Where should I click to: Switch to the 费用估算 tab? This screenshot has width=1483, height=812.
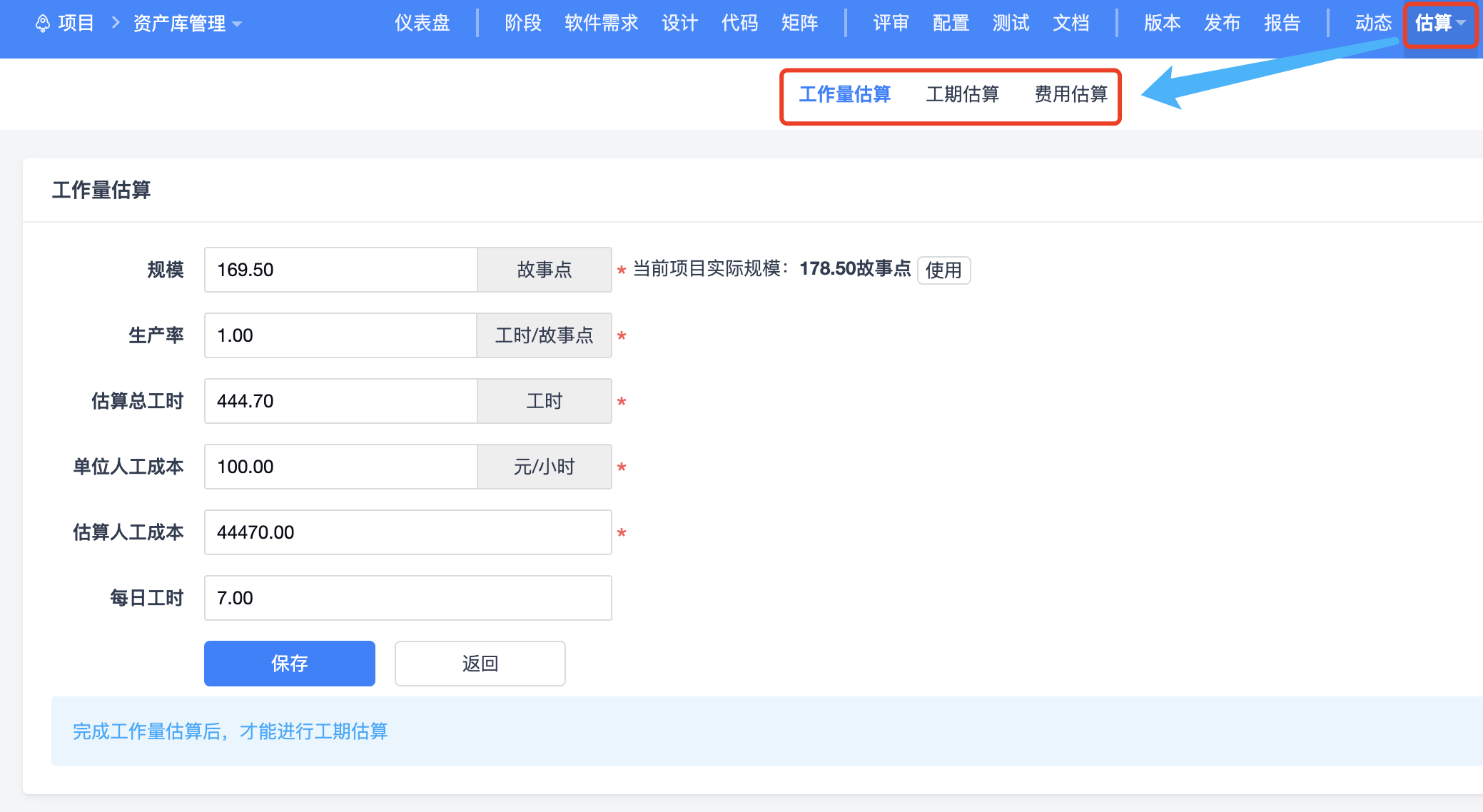pyautogui.click(x=1071, y=94)
